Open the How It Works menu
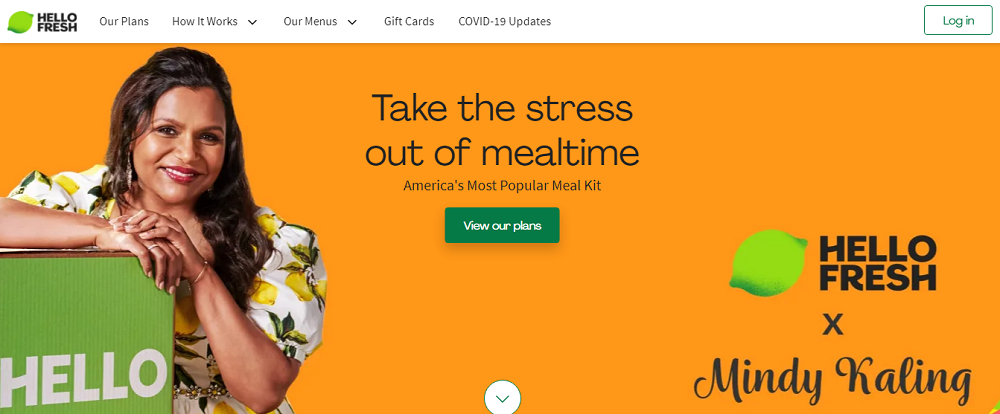 205,21
